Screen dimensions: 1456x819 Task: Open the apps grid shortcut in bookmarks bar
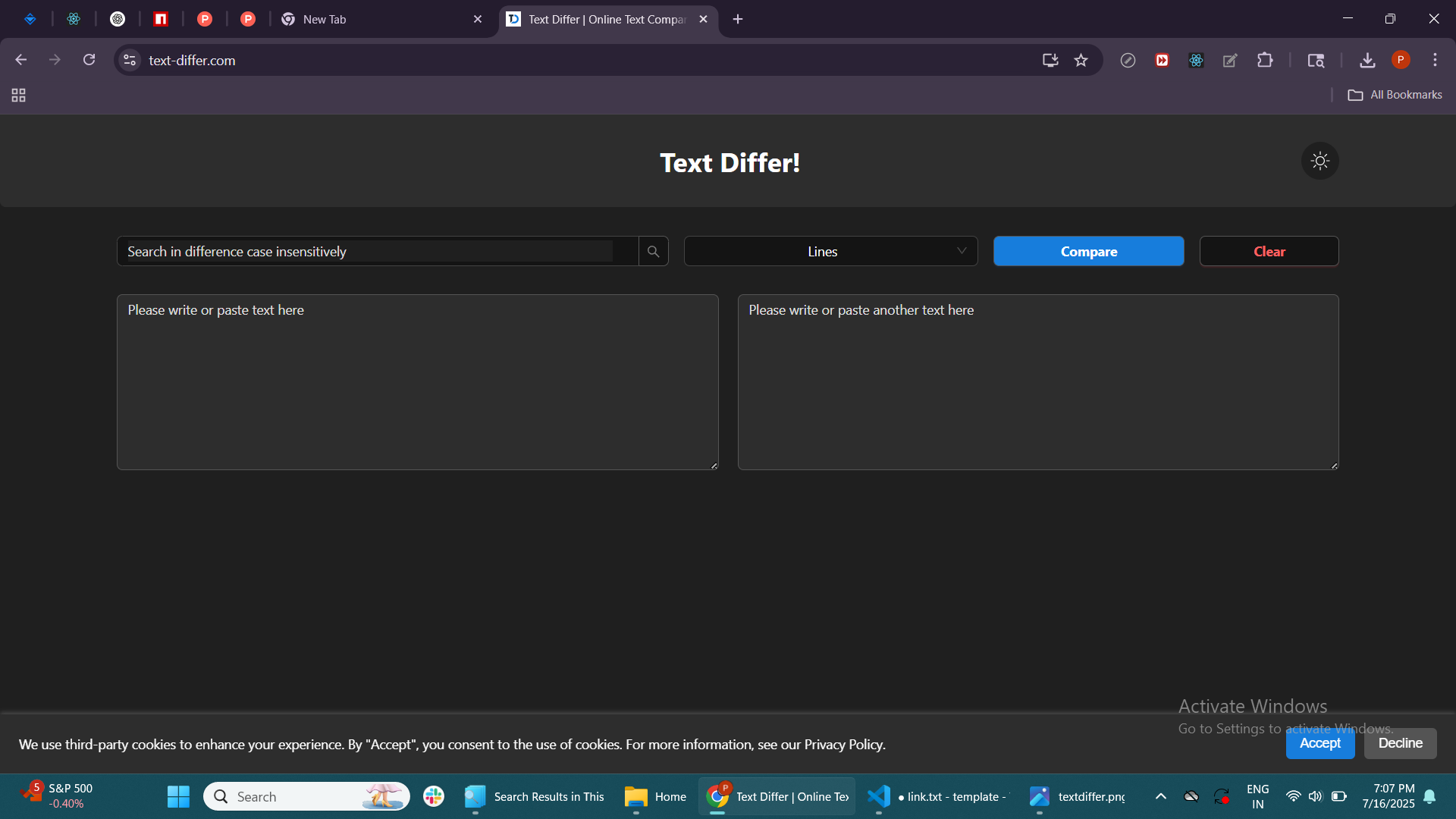[x=18, y=95]
